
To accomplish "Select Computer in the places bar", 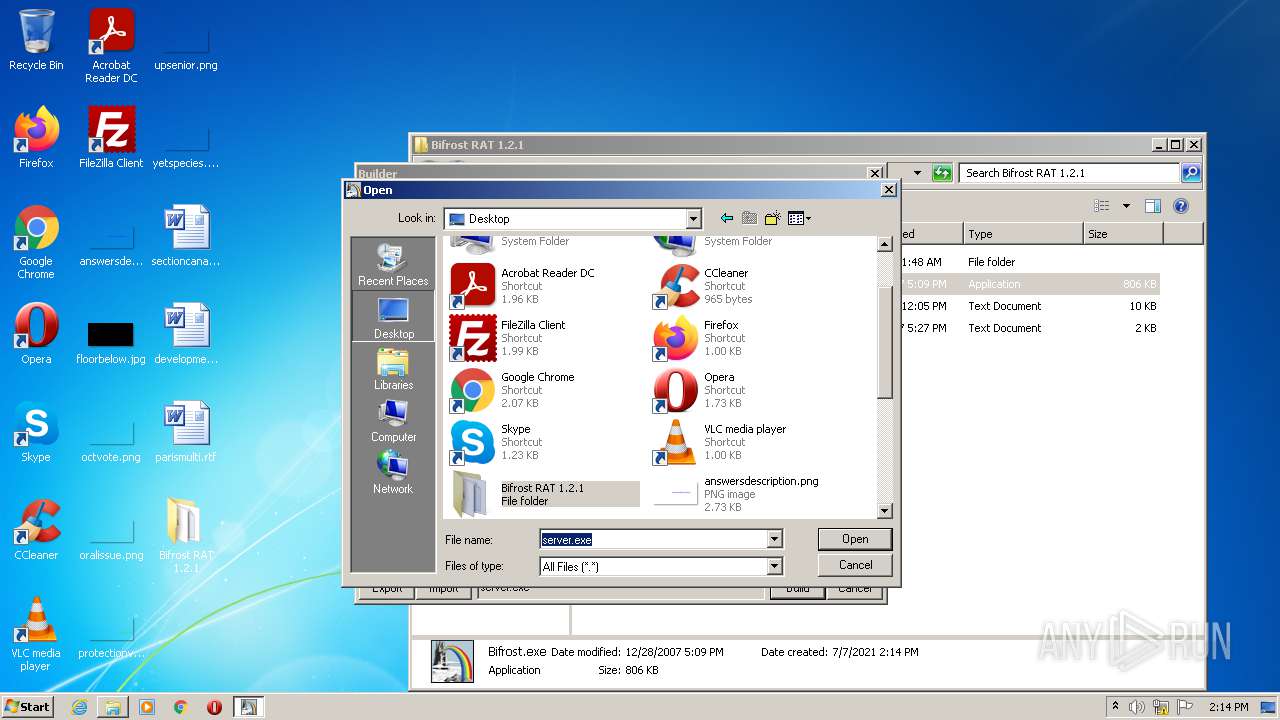I will point(393,421).
